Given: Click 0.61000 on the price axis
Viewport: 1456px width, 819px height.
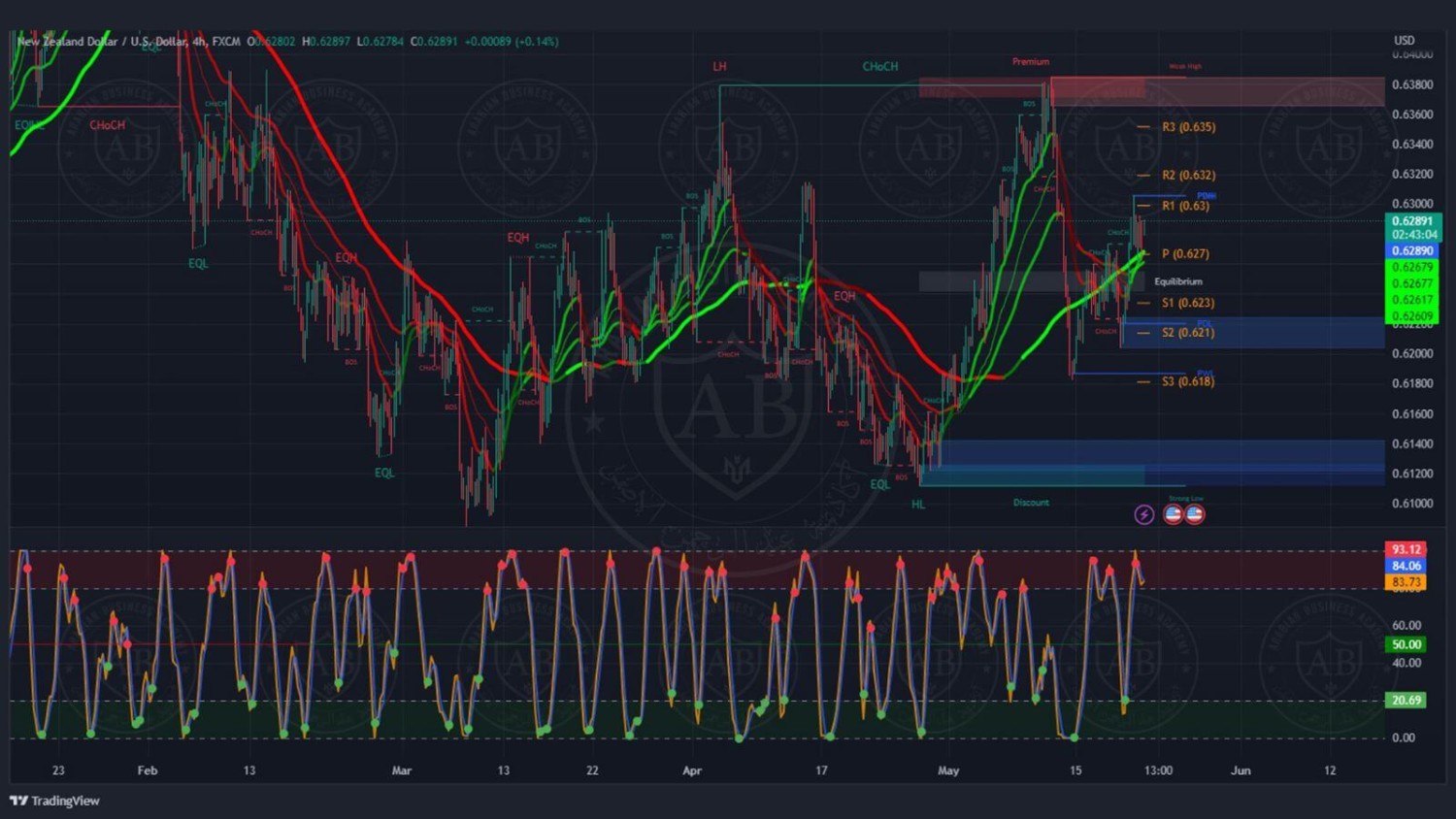Looking at the screenshot, I should point(1412,504).
